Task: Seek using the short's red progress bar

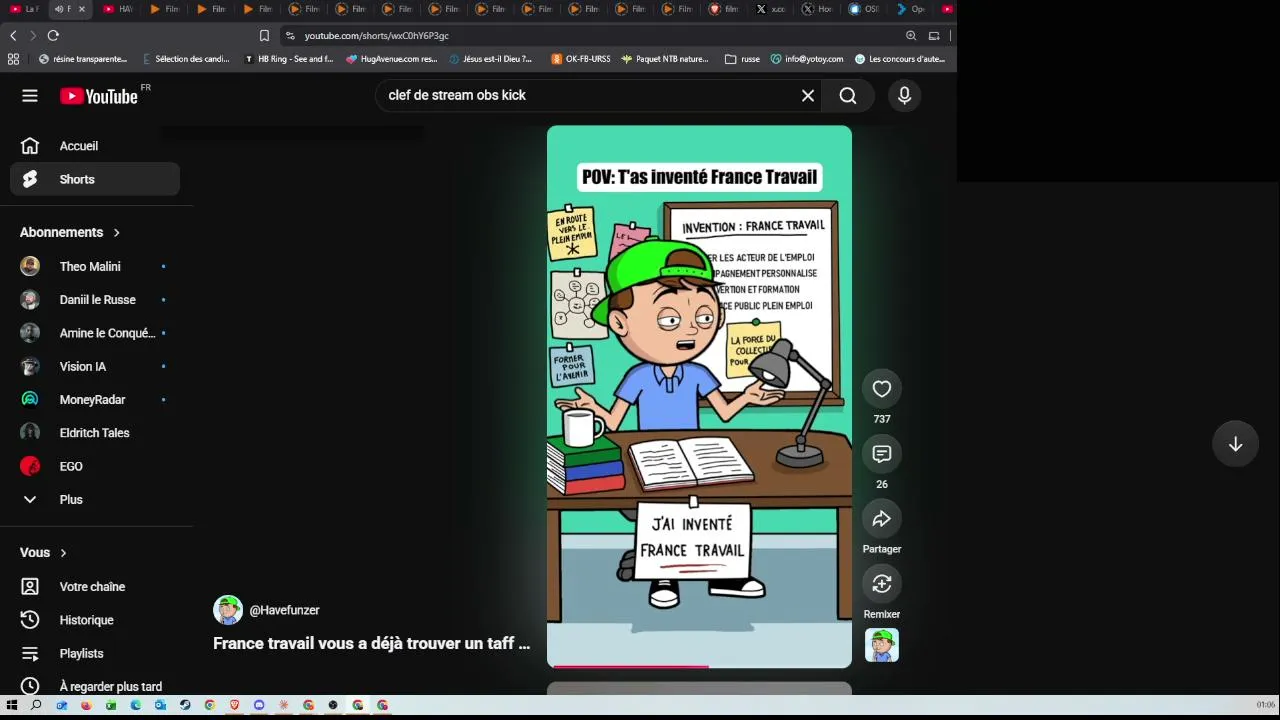Action: (x=699, y=666)
